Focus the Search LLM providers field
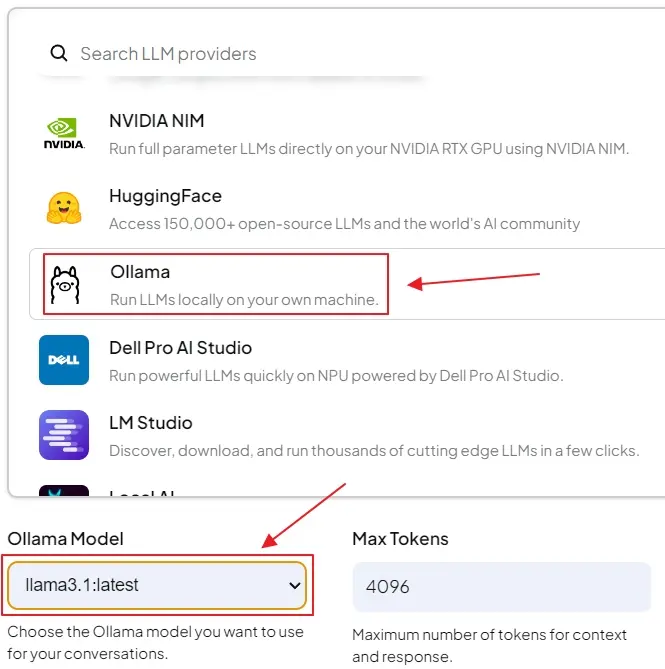The height and width of the screenshot is (669, 665). pos(232,54)
